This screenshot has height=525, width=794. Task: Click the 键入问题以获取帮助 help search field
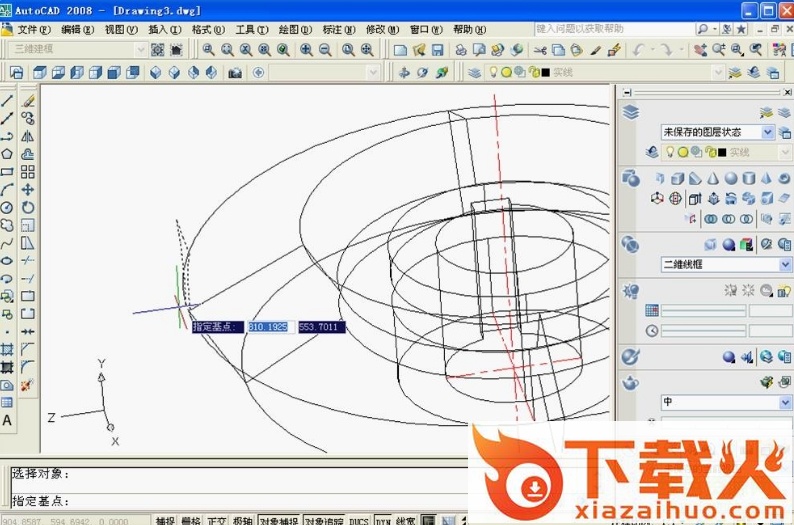tap(614, 29)
